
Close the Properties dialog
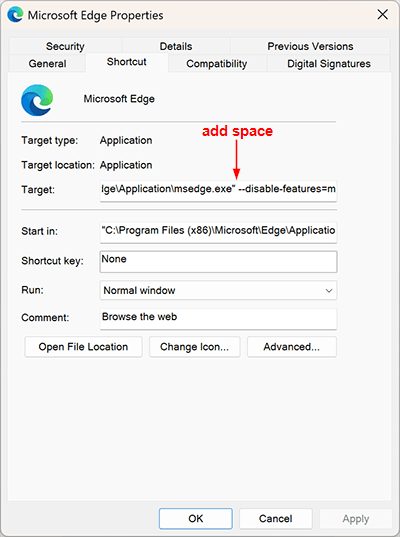(383, 14)
